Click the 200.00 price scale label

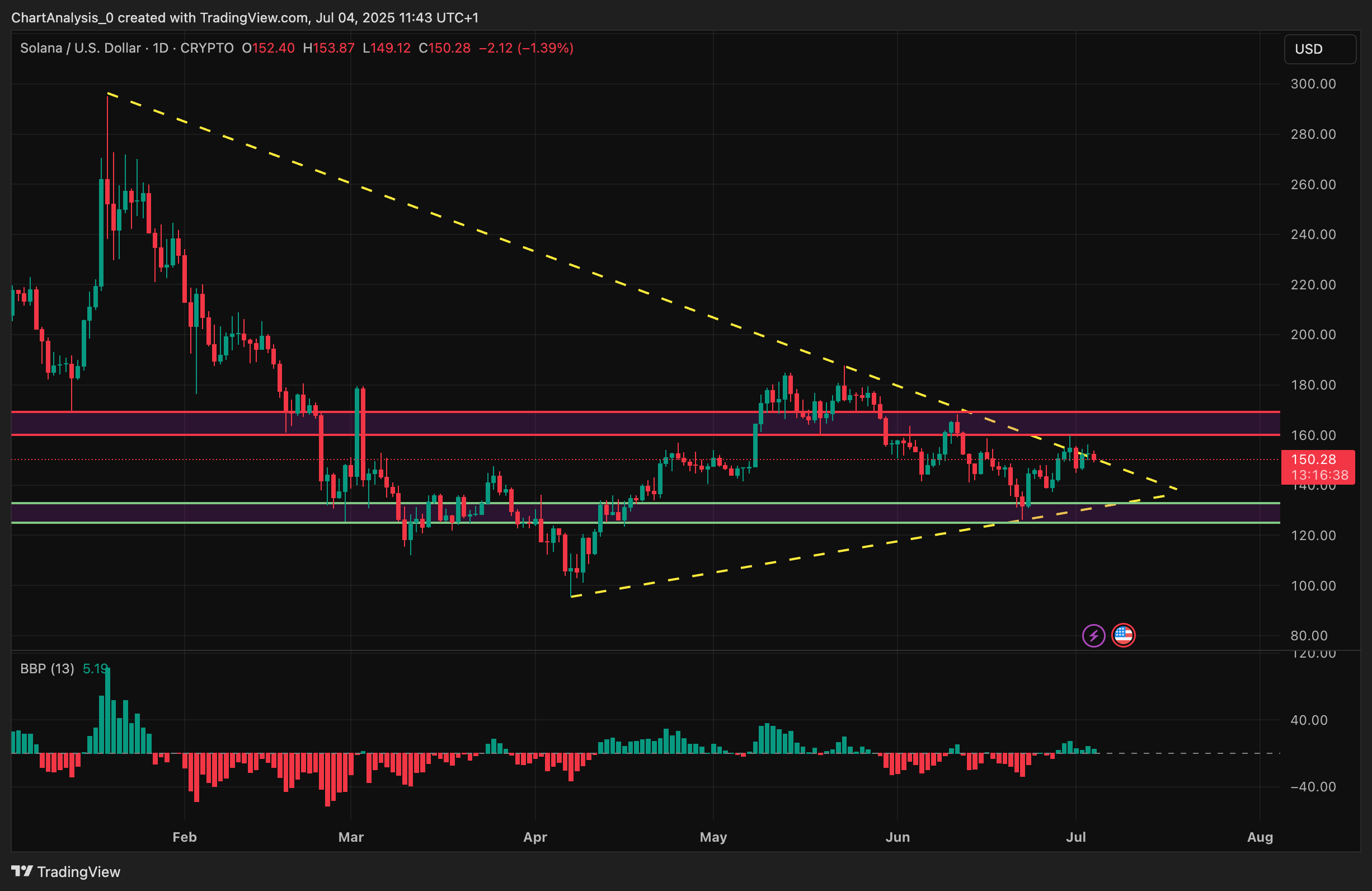pyautogui.click(x=1313, y=335)
